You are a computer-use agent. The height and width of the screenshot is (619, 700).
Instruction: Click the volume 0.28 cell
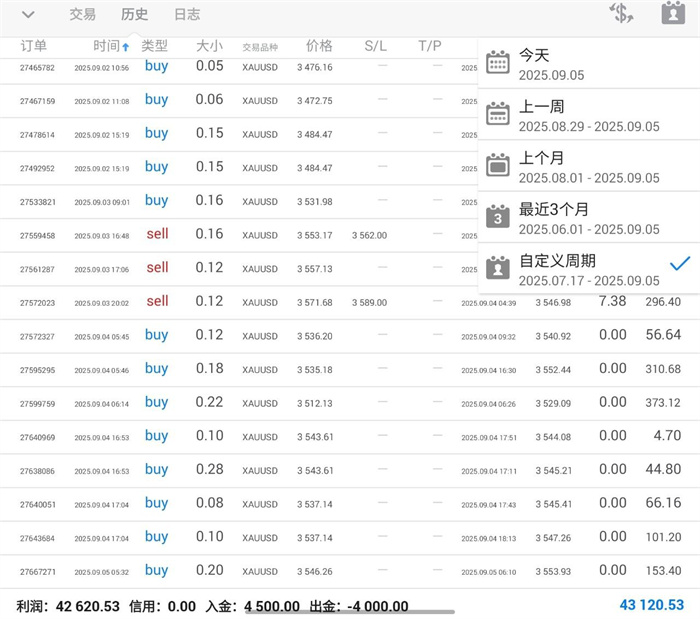click(x=209, y=469)
